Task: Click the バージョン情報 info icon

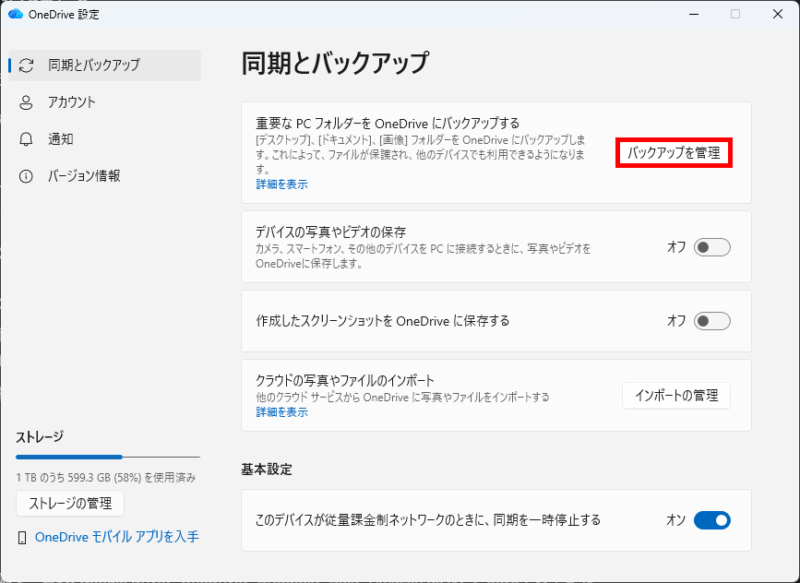Action: [x=27, y=176]
